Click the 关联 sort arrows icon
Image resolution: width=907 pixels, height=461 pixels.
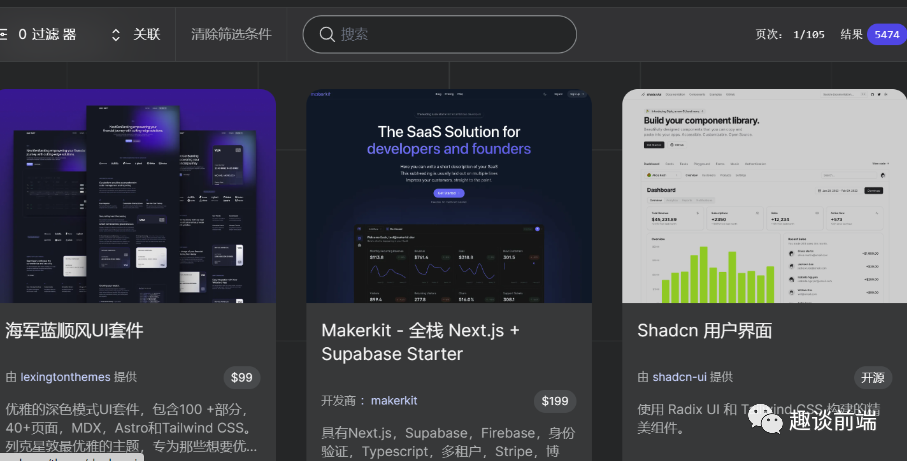116,35
